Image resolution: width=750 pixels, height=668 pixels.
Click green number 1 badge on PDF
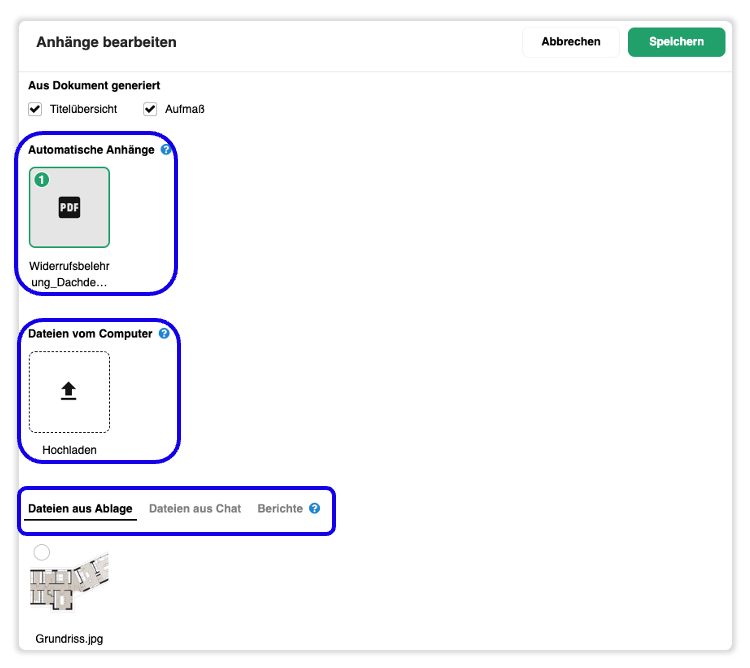click(x=42, y=180)
